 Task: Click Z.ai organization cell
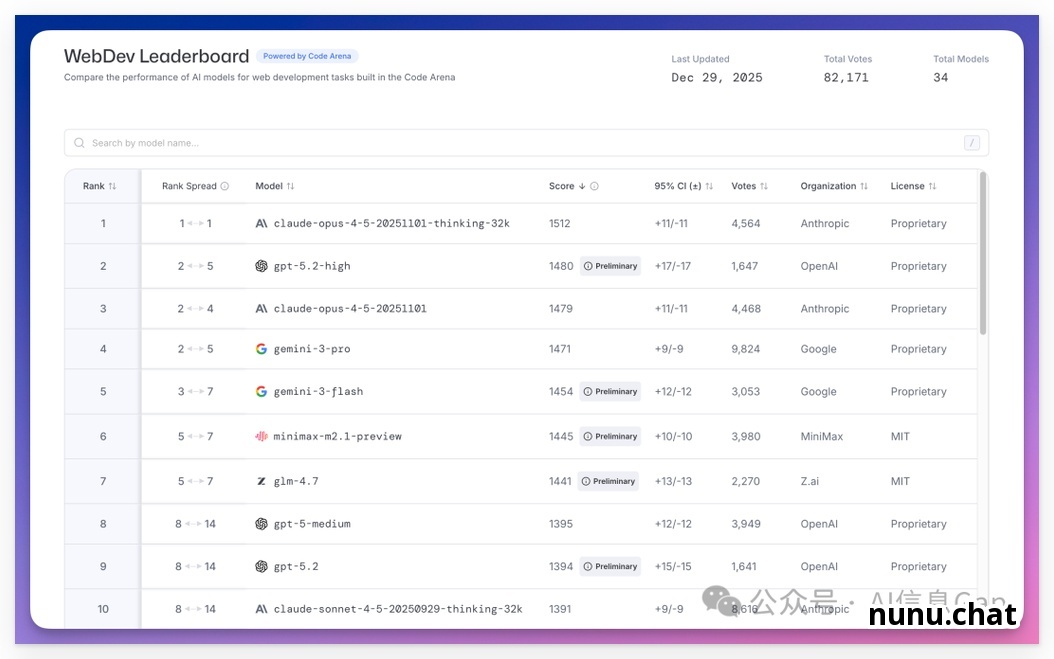pyautogui.click(x=809, y=481)
